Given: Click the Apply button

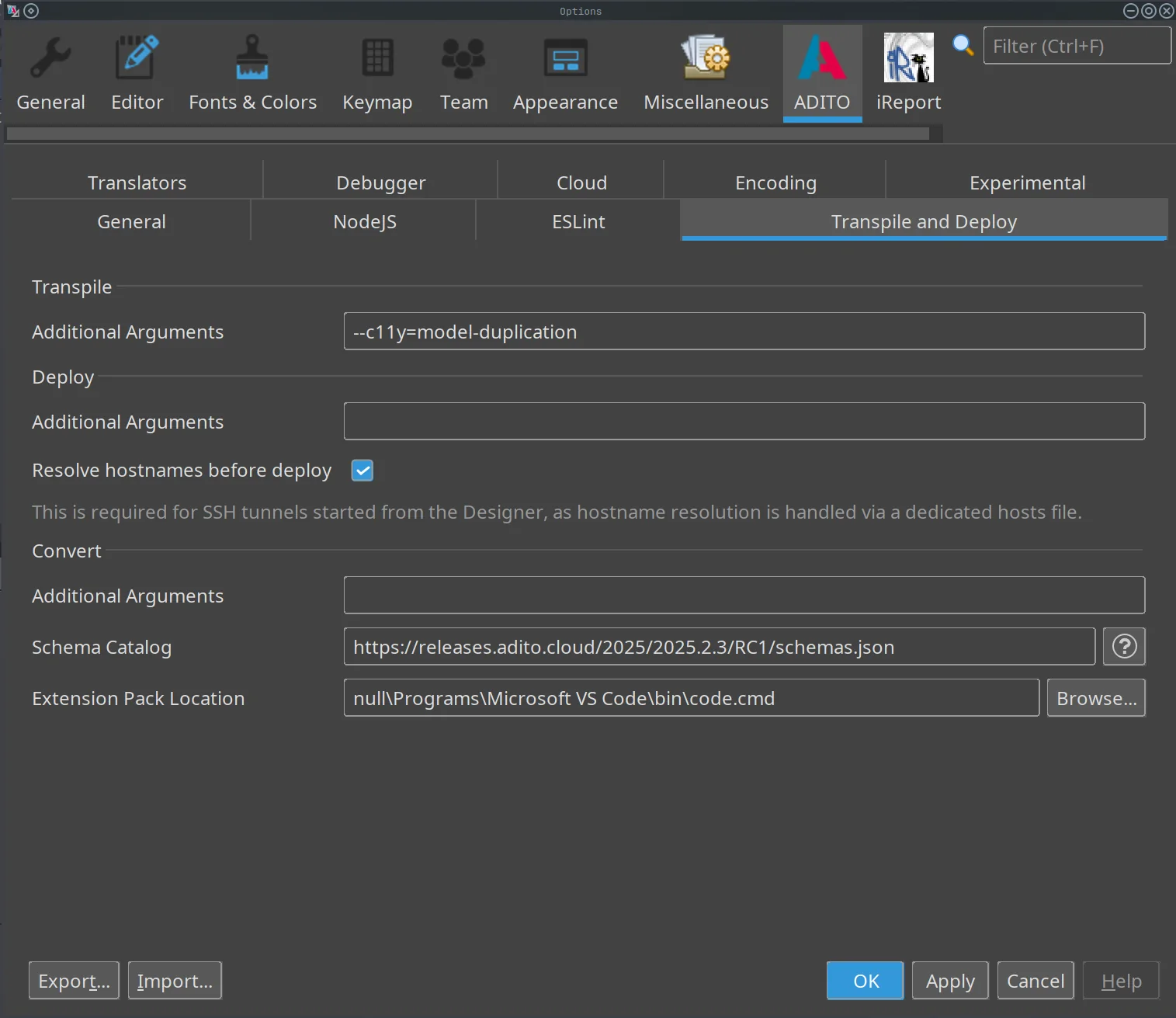Looking at the screenshot, I should 950,981.
